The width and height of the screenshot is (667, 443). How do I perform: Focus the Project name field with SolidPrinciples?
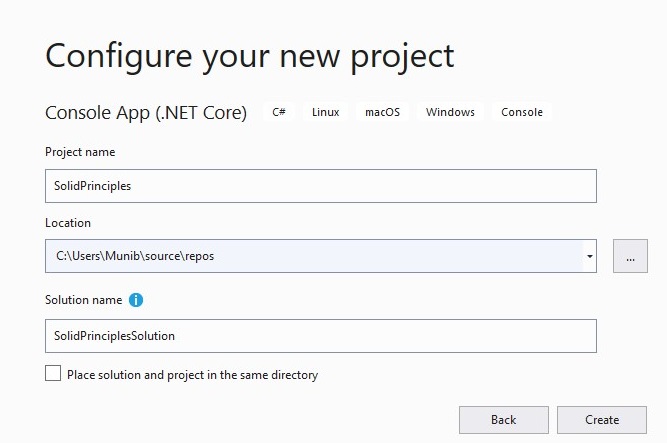pyautogui.click(x=321, y=186)
